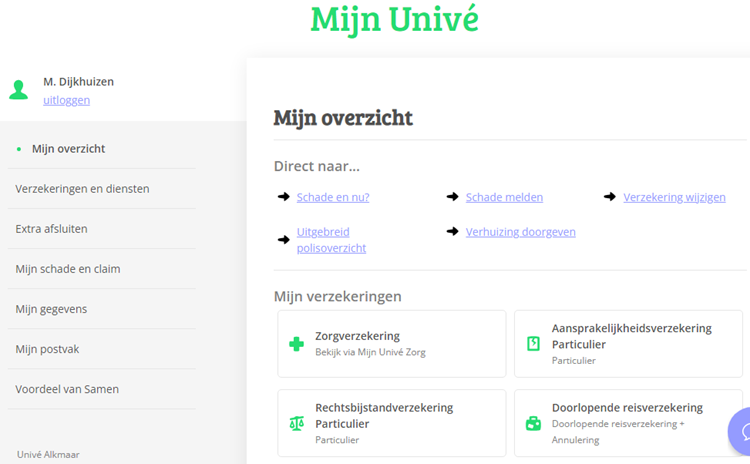Click the Aansprakelijkheidsverzekering document icon
The image size is (750, 464).
(533, 343)
